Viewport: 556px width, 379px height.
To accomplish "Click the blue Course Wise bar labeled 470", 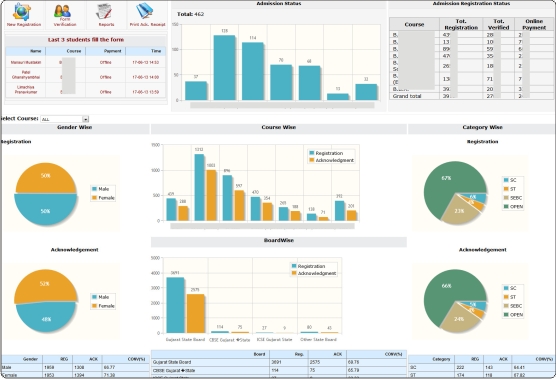I will tap(255, 208).
